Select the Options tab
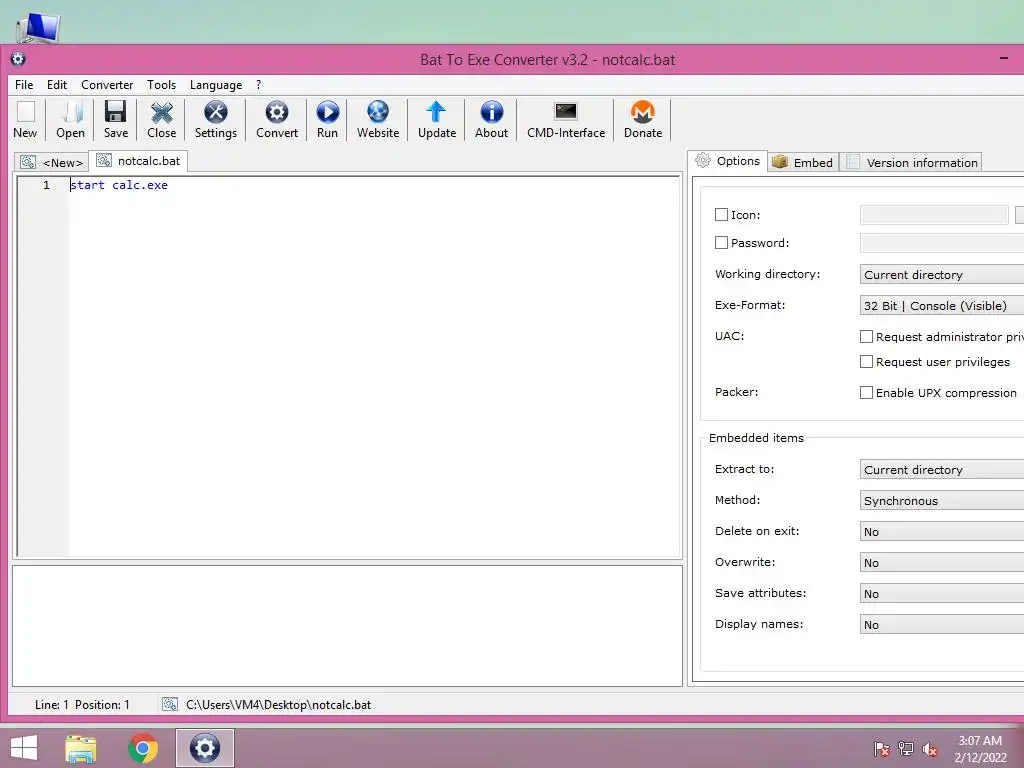1024x768 pixels. [728, 161]
